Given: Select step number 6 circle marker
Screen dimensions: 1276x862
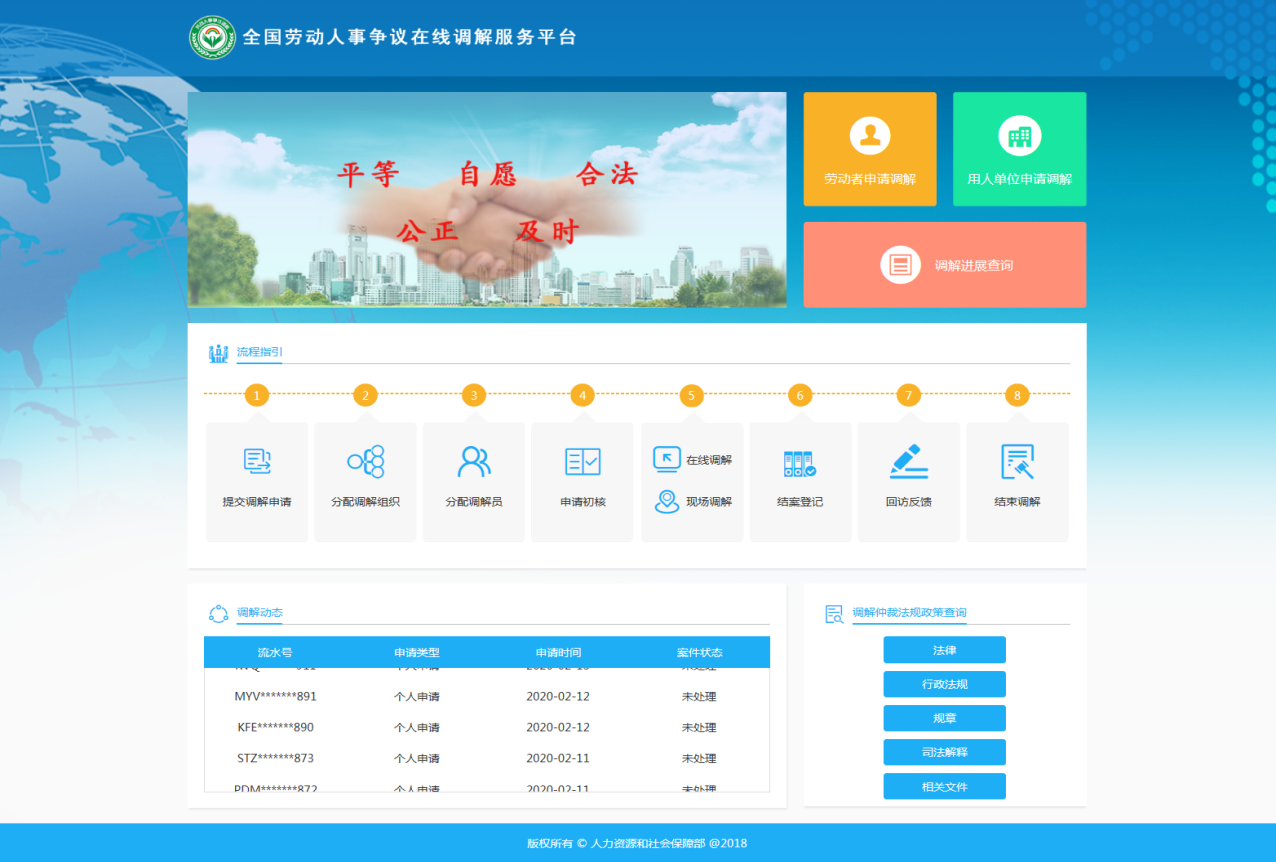Looking at the screenshot, I should click(800, 395).
